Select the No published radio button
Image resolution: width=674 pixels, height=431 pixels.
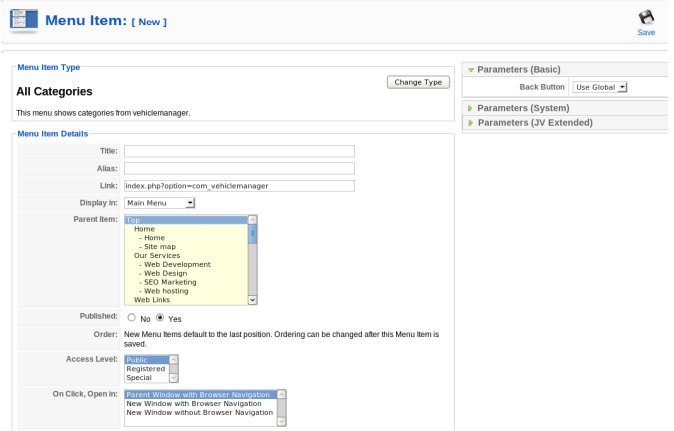click(x=132, y=318)
